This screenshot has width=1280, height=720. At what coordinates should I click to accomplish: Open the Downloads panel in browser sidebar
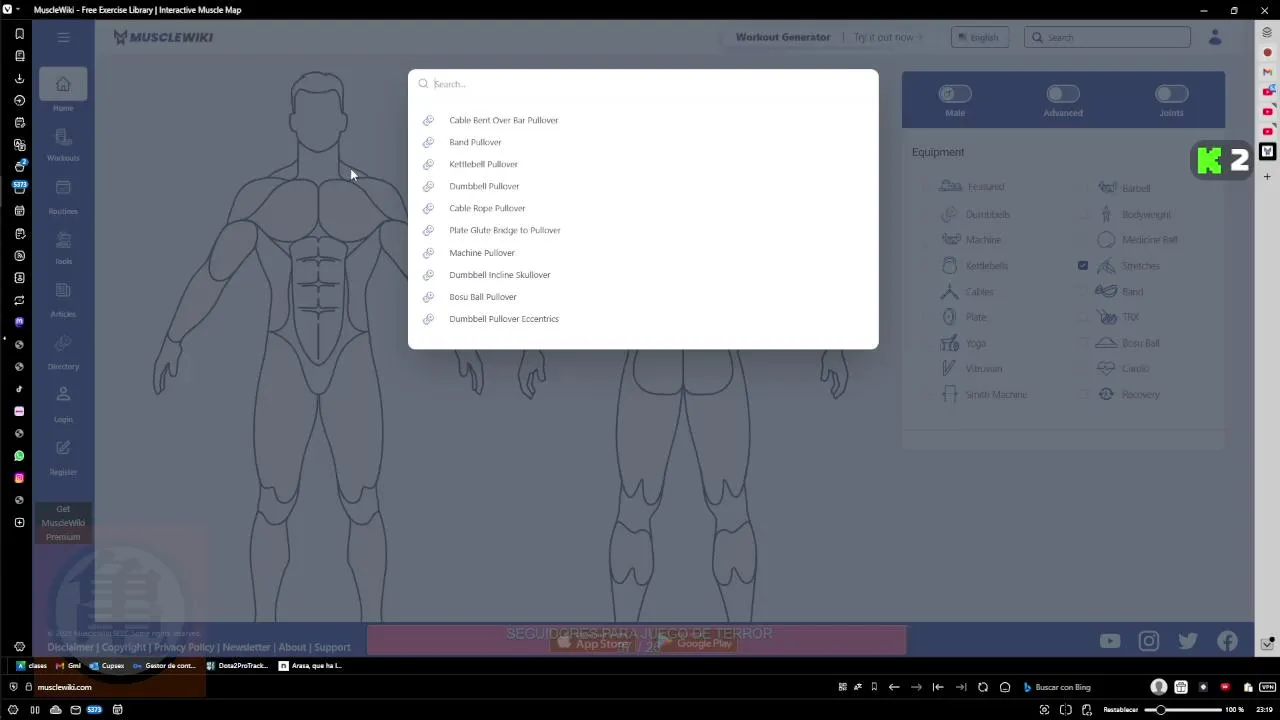click(x=19, y=78)
